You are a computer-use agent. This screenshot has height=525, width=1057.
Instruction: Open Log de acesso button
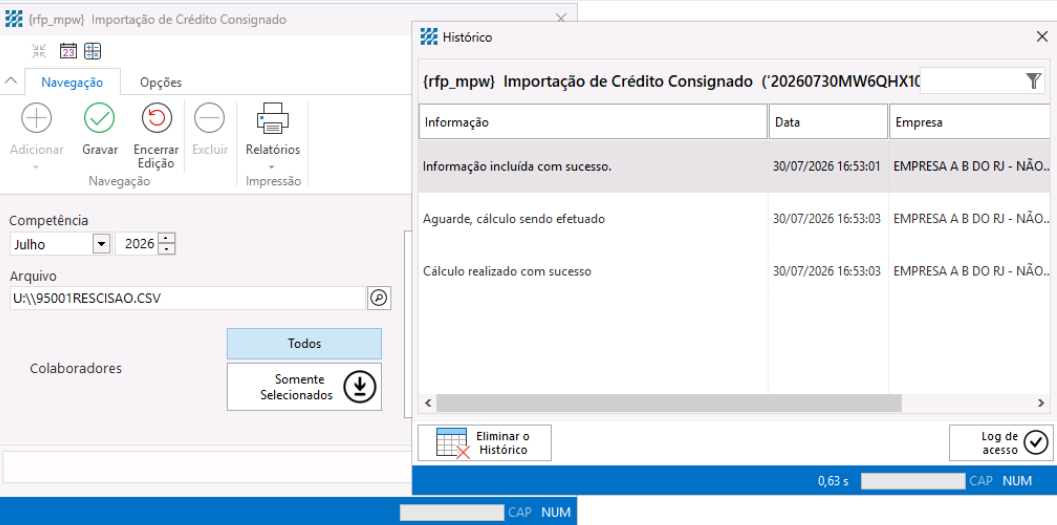(1001, 443)
